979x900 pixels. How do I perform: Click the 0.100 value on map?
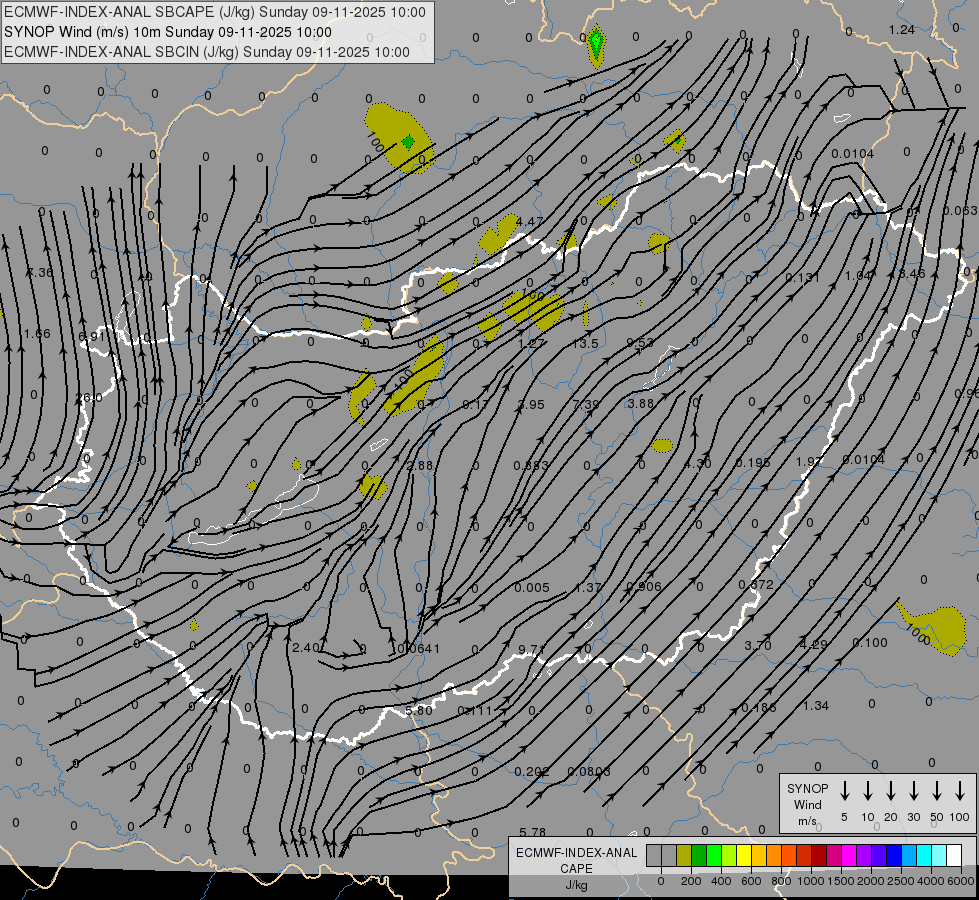[870, 643]
